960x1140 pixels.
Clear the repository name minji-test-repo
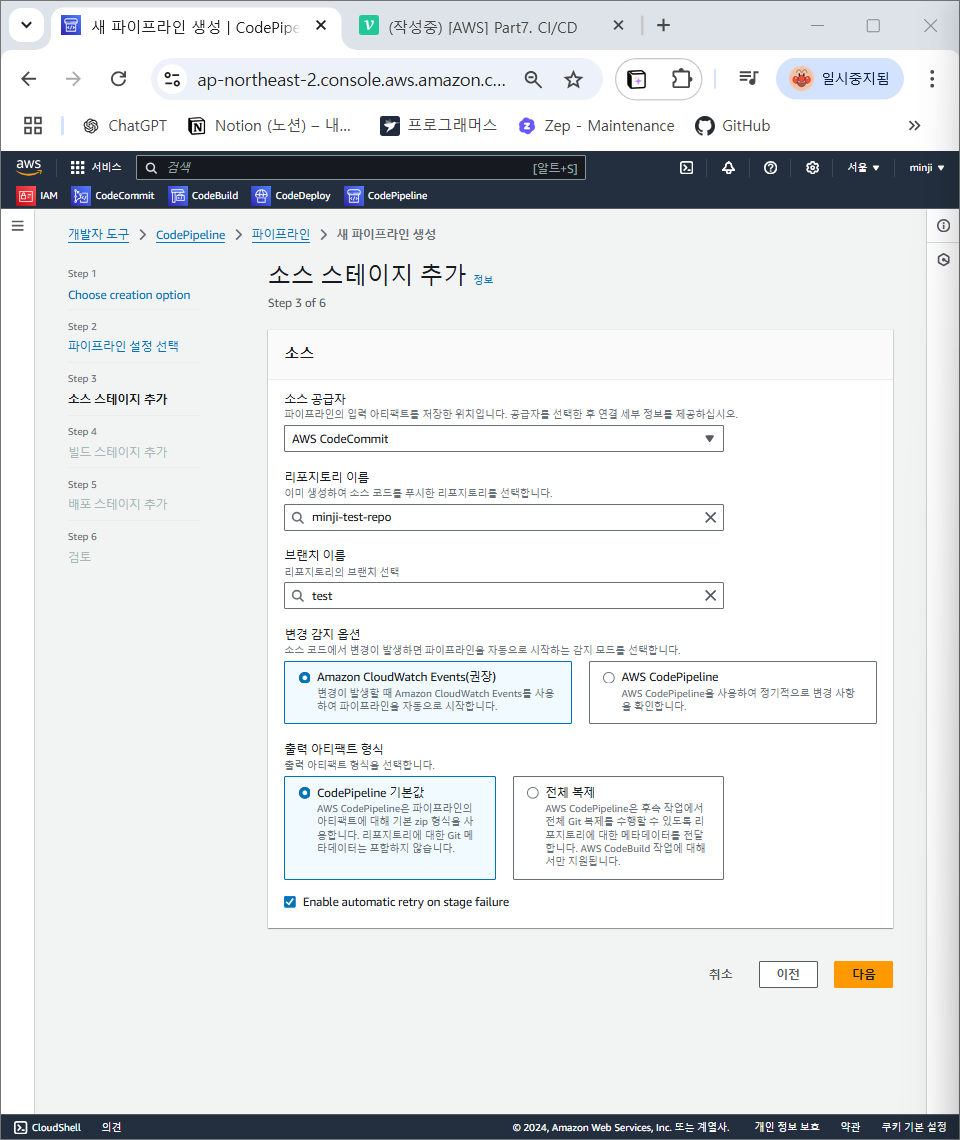[x=711, y=518]
